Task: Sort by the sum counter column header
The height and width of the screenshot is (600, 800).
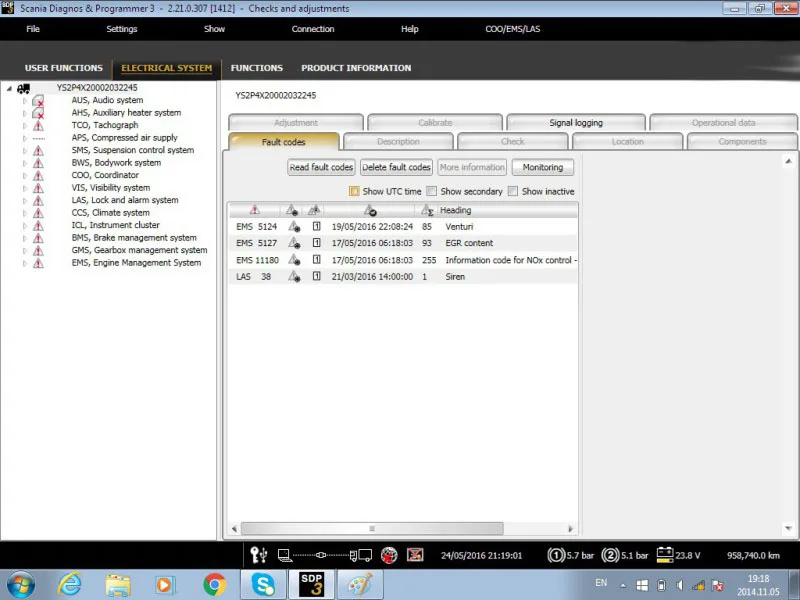Action: tap(427, 210)
